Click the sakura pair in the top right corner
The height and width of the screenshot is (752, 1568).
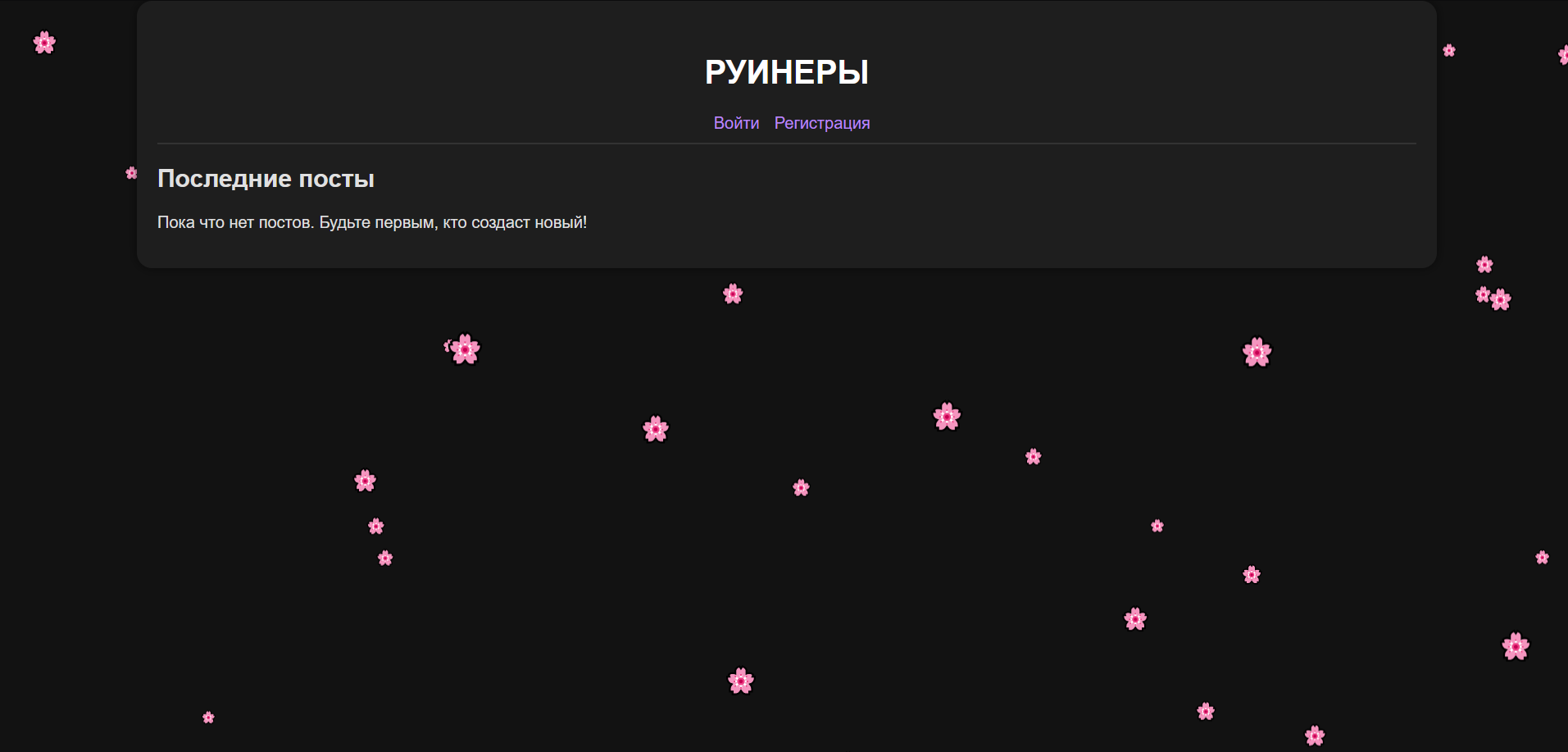[1490, 297]
